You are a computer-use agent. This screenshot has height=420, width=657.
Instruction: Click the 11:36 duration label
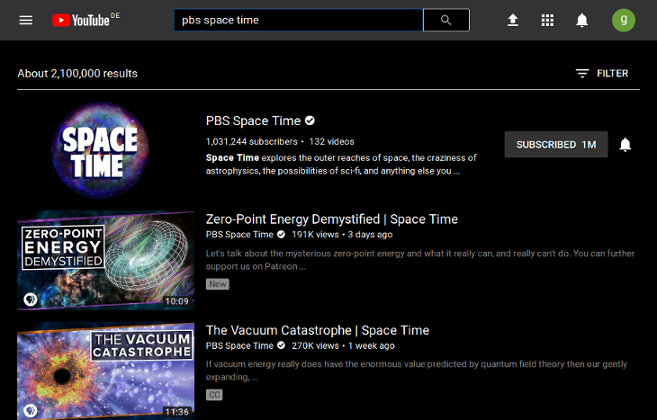177,412
